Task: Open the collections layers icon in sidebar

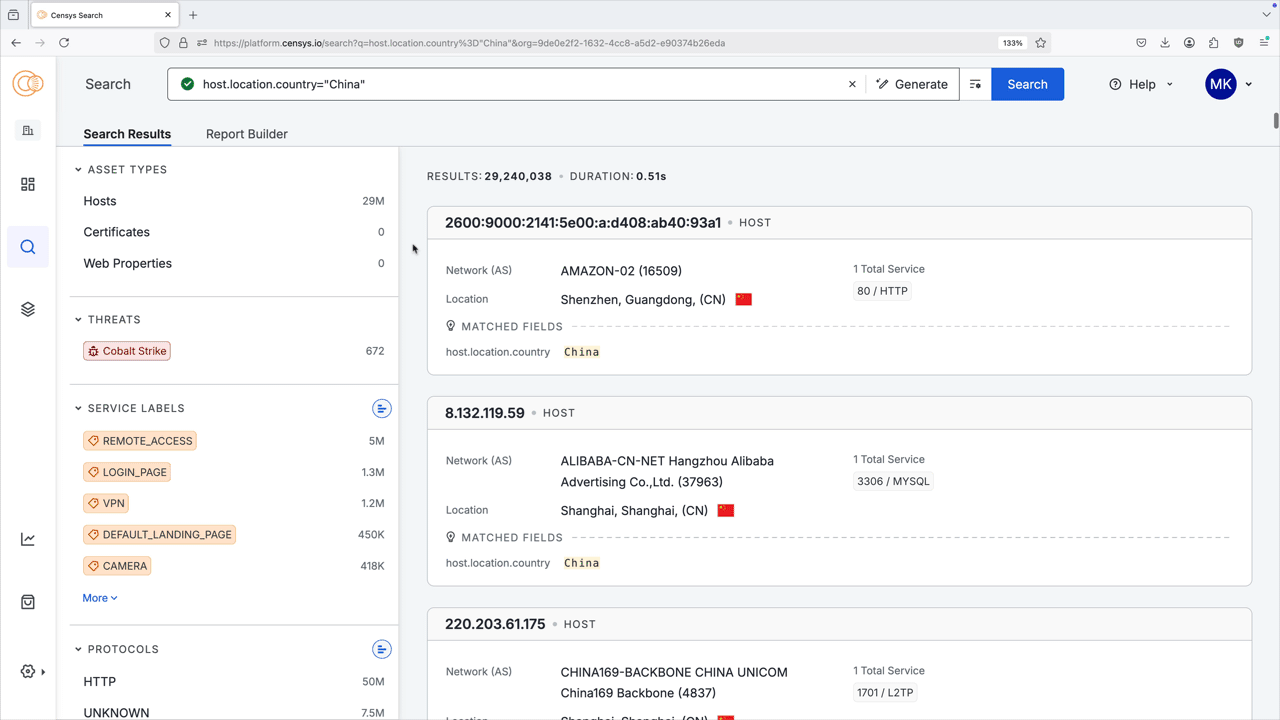Action: (x=28, y=309)
